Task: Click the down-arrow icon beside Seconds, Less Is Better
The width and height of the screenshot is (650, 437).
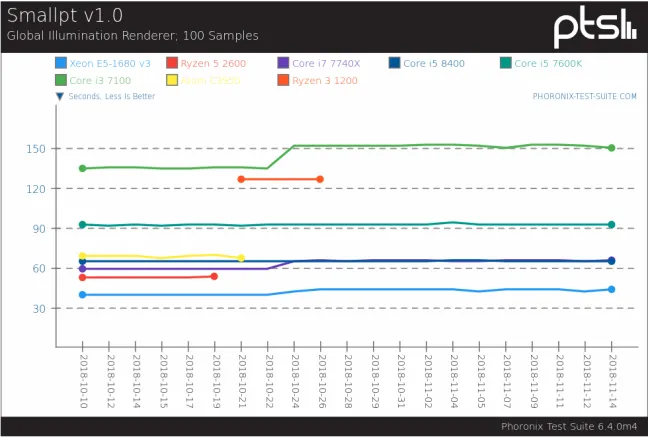Action: tap(60, 97)
